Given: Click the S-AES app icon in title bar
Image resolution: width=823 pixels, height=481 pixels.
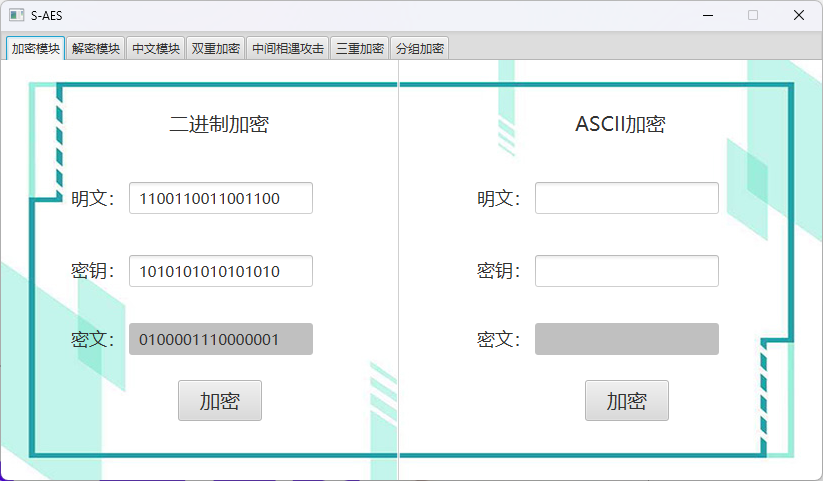Looking at the screenshot, I should point(17,15).
